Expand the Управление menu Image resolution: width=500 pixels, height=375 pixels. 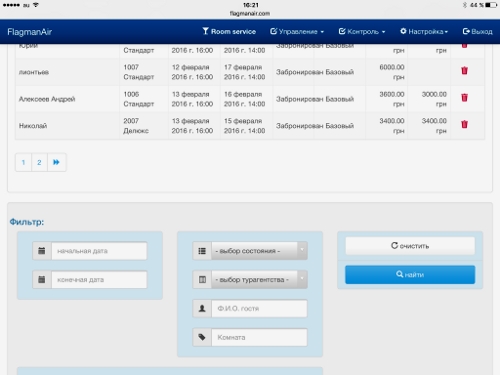(297, 31)
